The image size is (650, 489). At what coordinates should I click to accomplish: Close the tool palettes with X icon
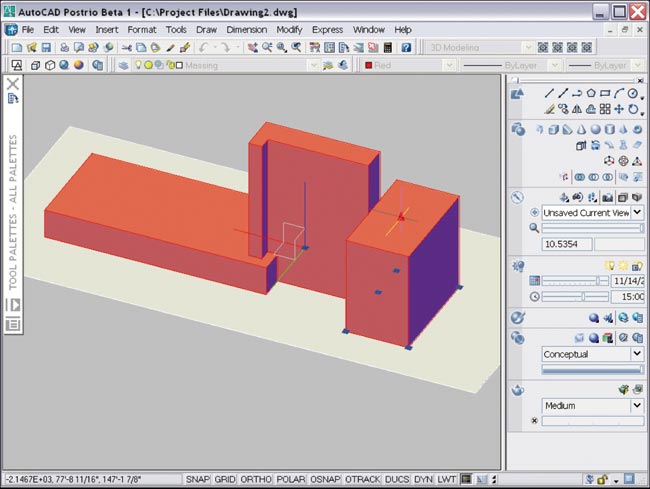[13, 85]
